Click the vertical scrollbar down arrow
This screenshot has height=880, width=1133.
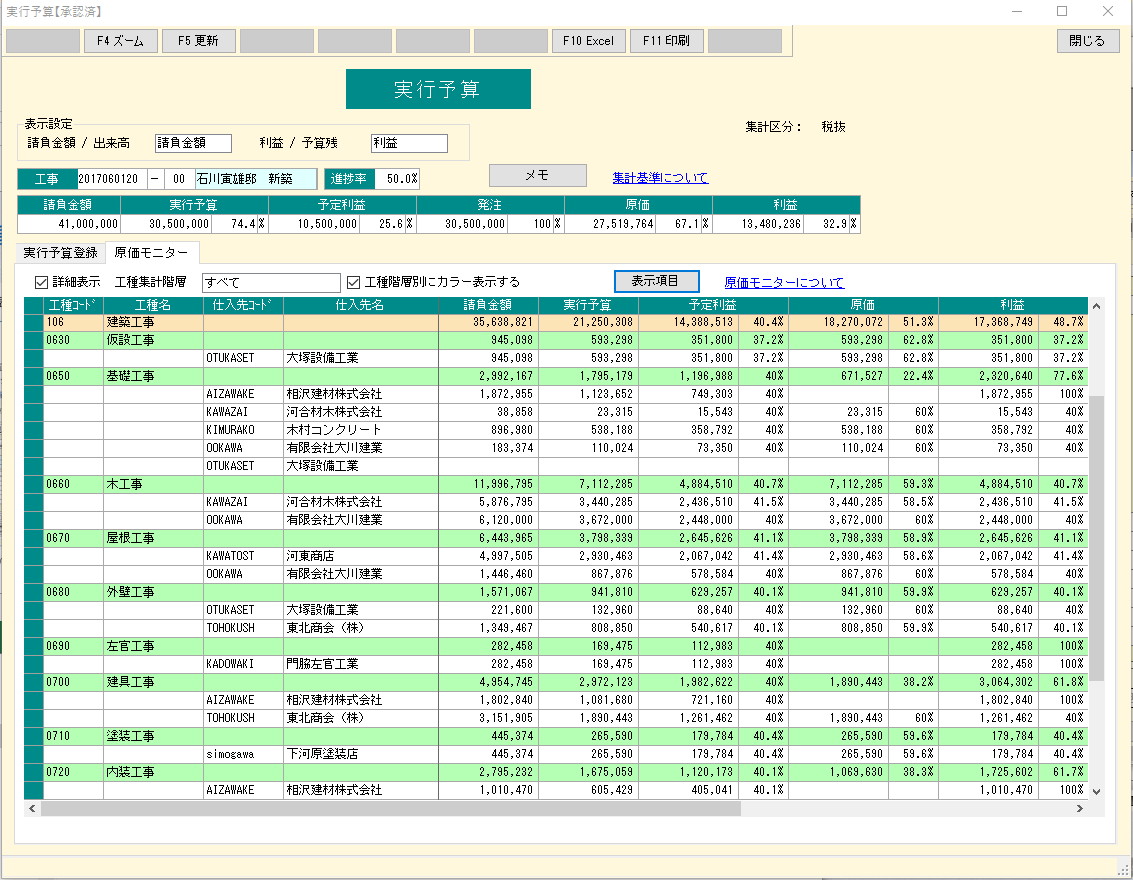pos(1096,791)
